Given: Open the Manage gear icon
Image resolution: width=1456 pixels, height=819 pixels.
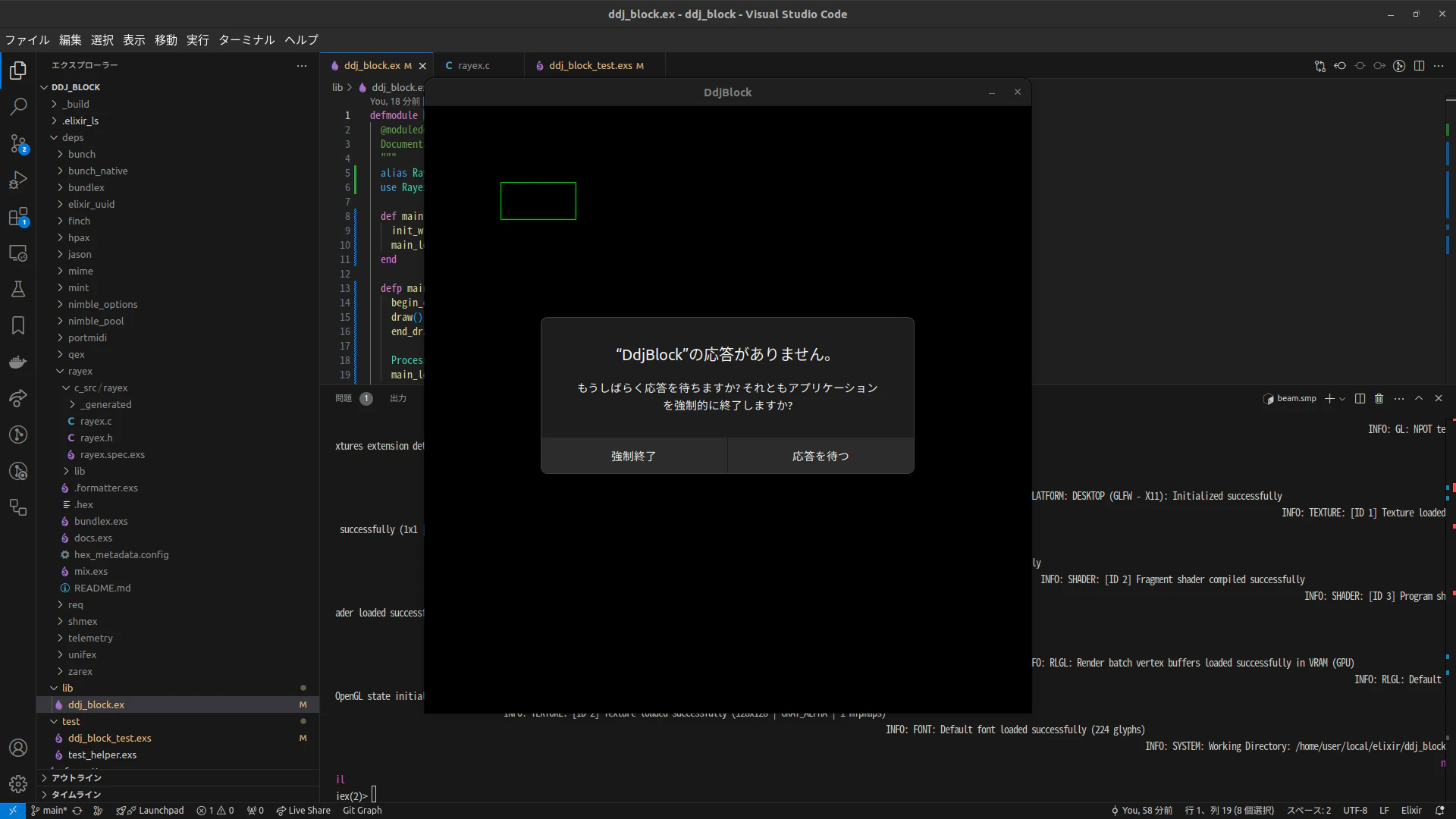Looking at the screenshot, I should click(18, 784).
